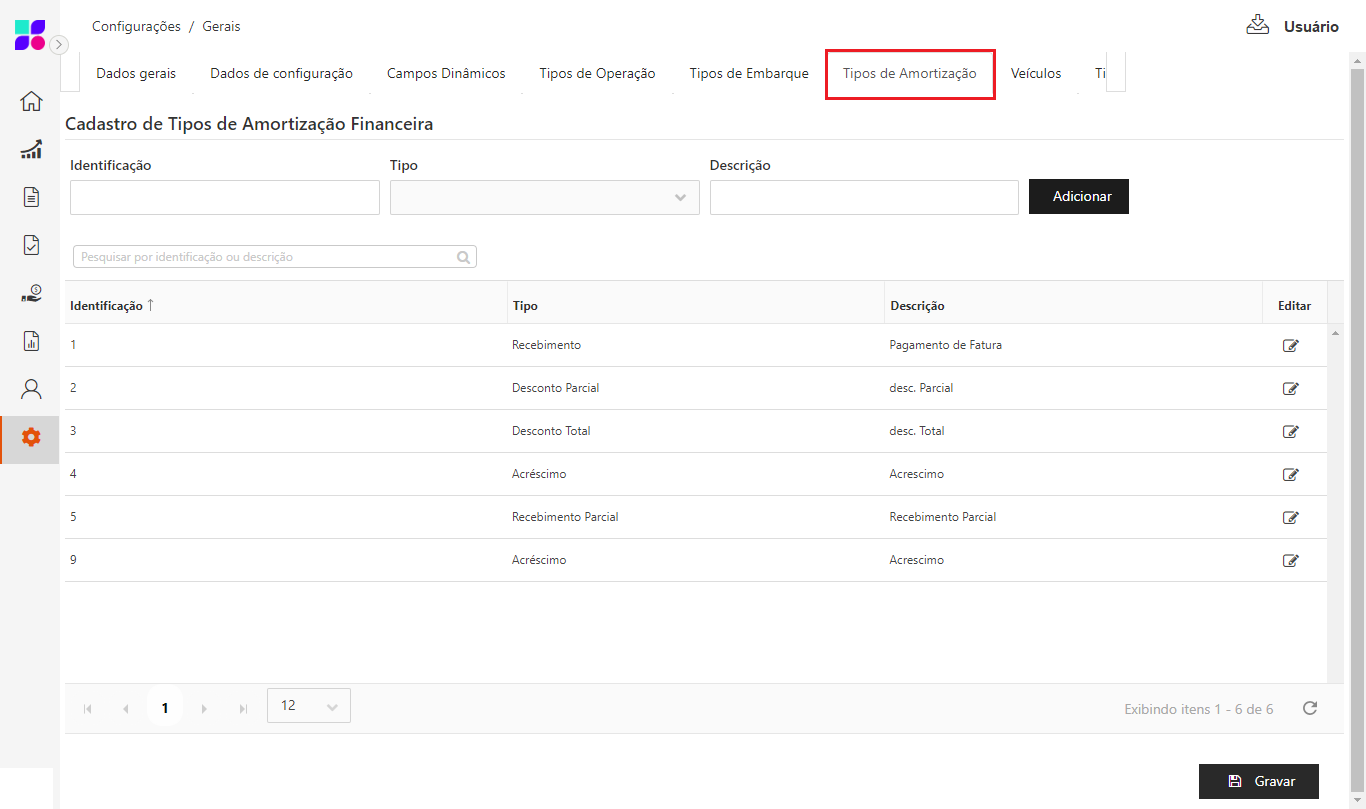Open the user profile sidebar icon
The height and width of the screenshot is (809, 1366).
pos(31,389)
